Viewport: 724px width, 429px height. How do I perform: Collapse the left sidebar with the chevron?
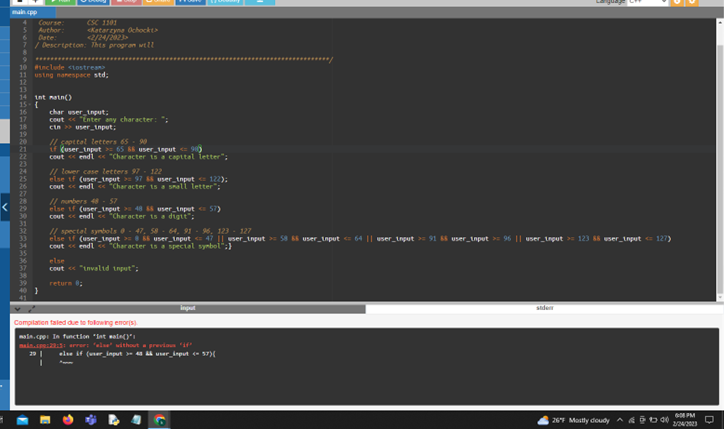click(x=5, y=208)
